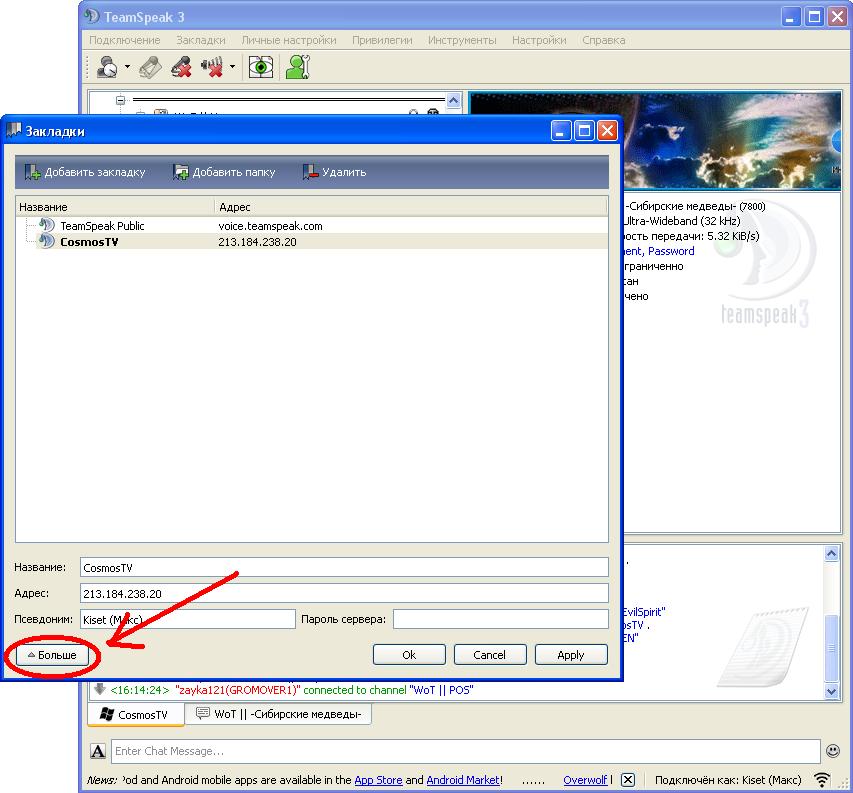The height and width of the screenshot is (793, 853).
Task: Mute the microphone via toolbar icon
Action: pyautogui.click(x=181, y=67)
